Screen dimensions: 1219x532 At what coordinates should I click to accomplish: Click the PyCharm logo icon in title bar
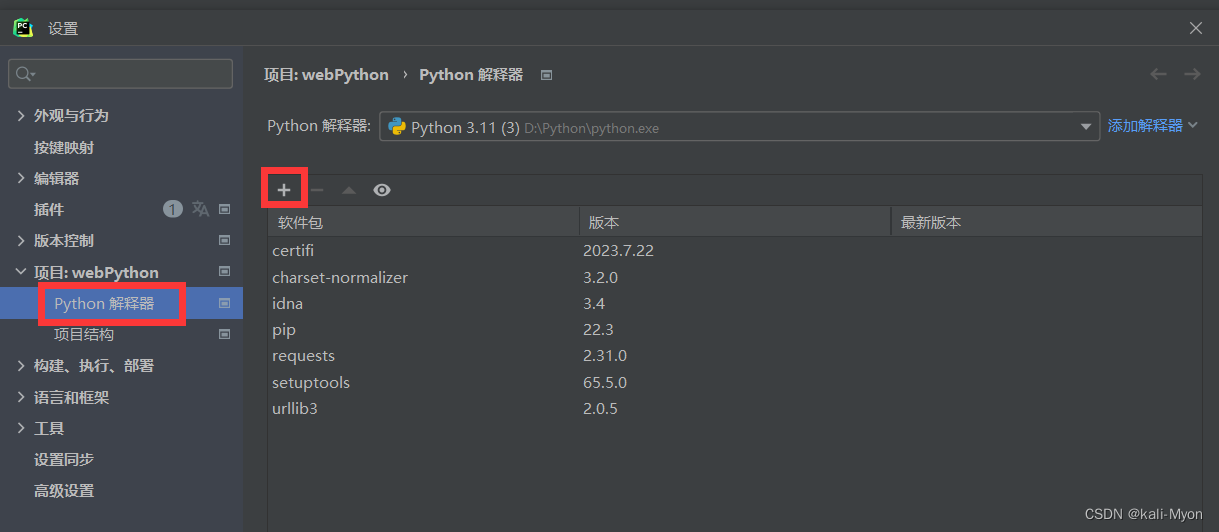click(23, 28)
